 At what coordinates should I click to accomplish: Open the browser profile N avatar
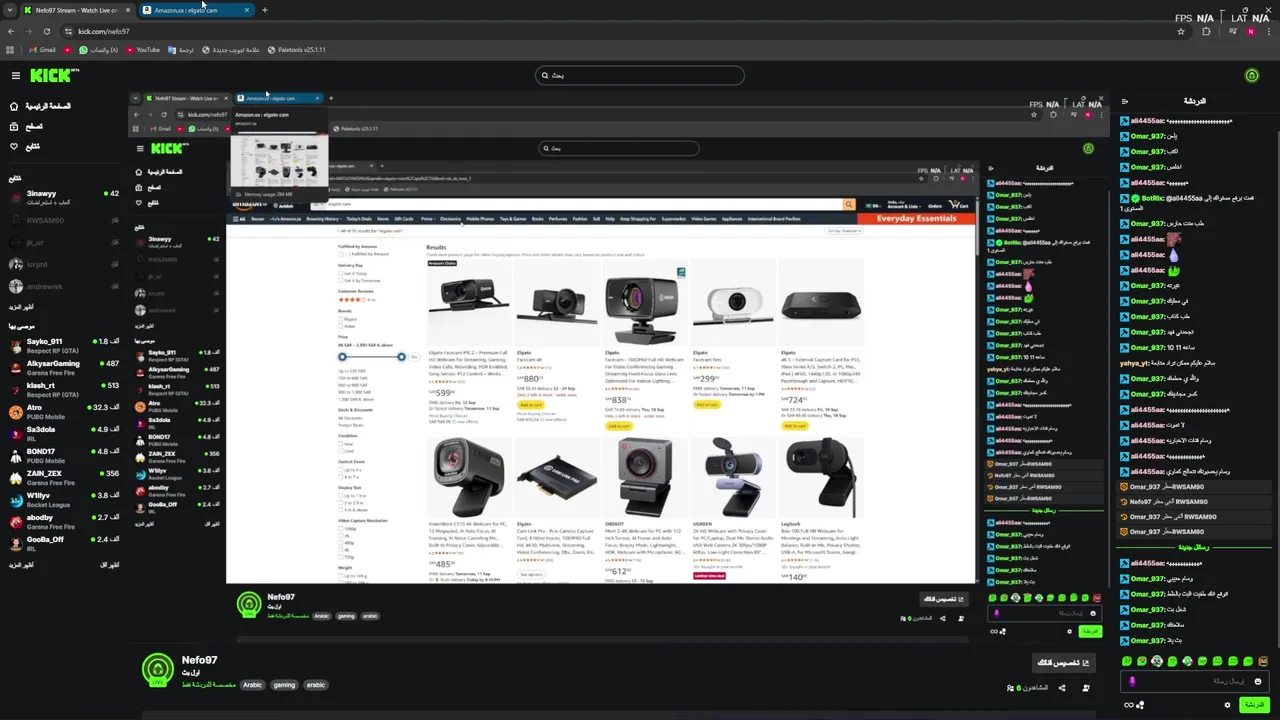tap(1250, 31)
